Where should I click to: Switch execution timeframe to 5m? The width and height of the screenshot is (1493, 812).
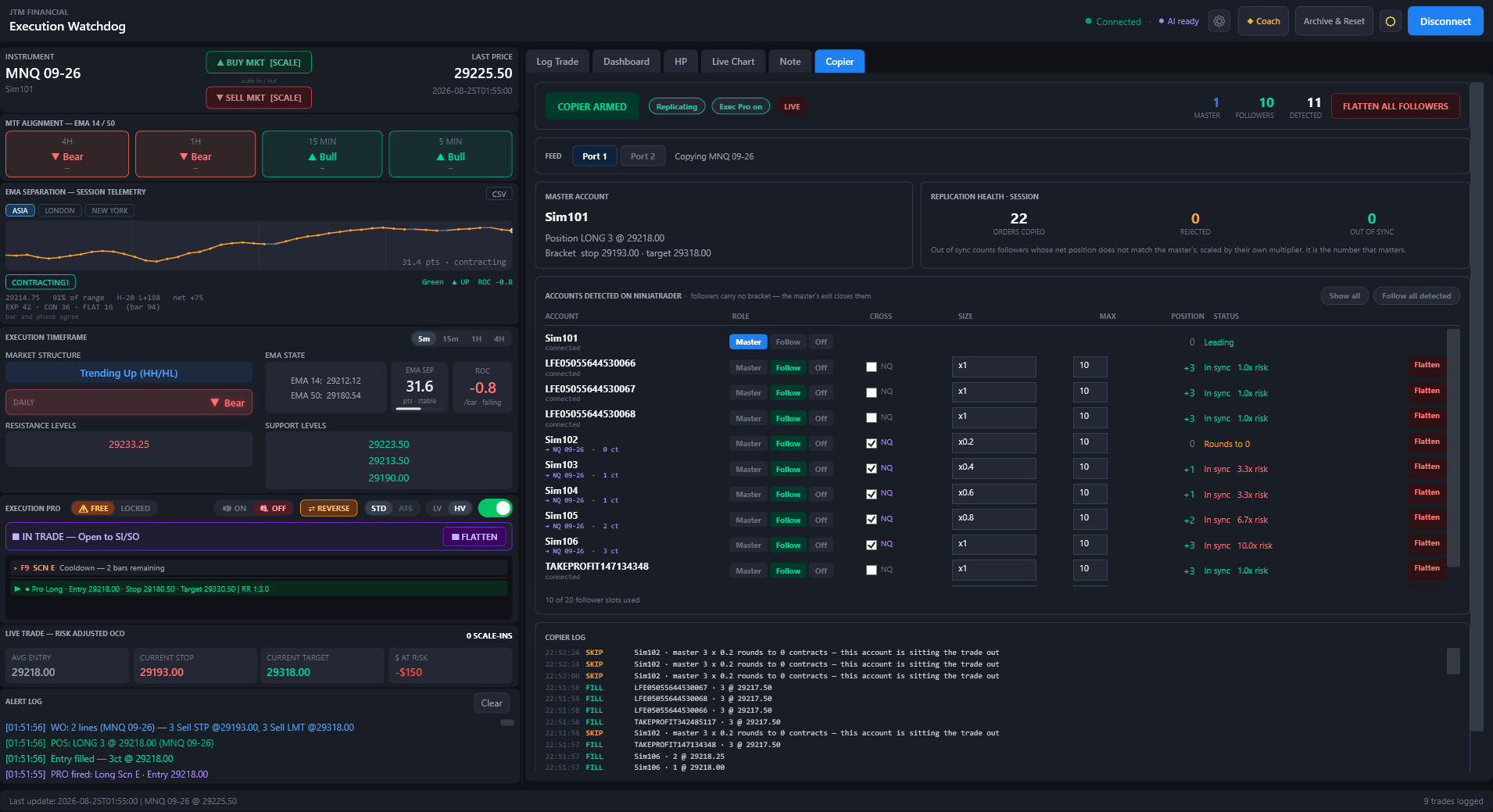pos(424,338)
